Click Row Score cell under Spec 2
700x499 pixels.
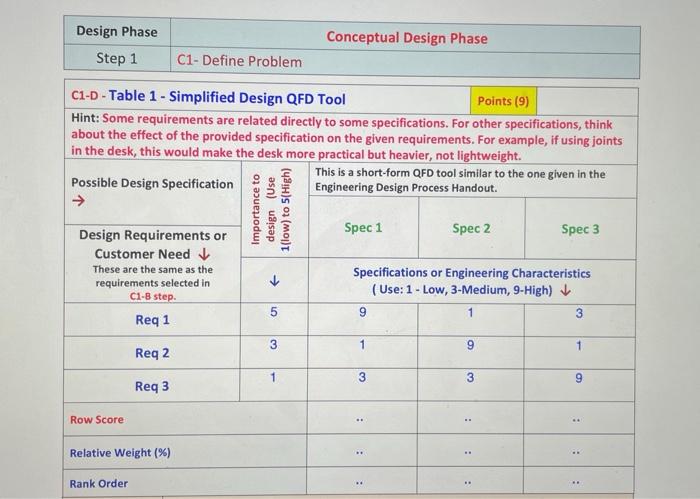[x=471, y=418]
